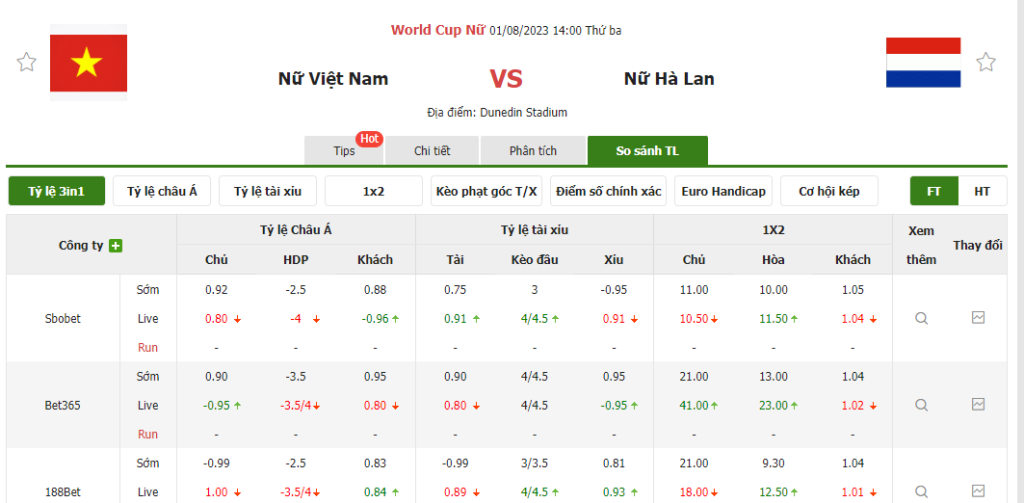Click the Vietnam flag image
Image resolution: width=1024 pixels, height=503 pixels.
pos(88,63)
